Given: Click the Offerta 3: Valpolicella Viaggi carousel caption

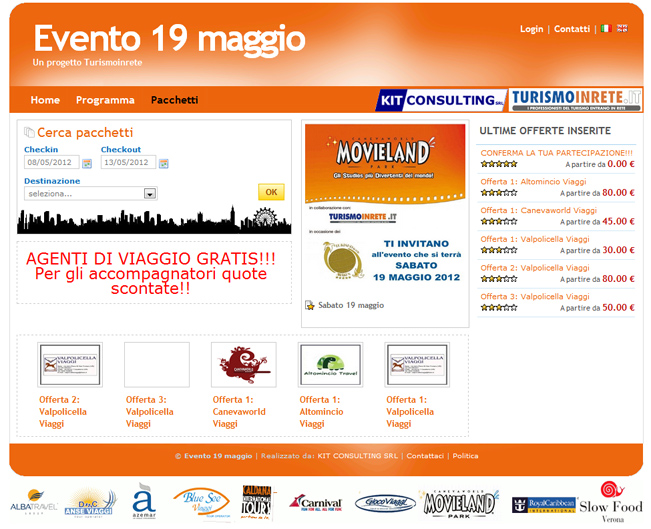Looking at the screenshot, I should pyautogui.click(x=149, y=411).
